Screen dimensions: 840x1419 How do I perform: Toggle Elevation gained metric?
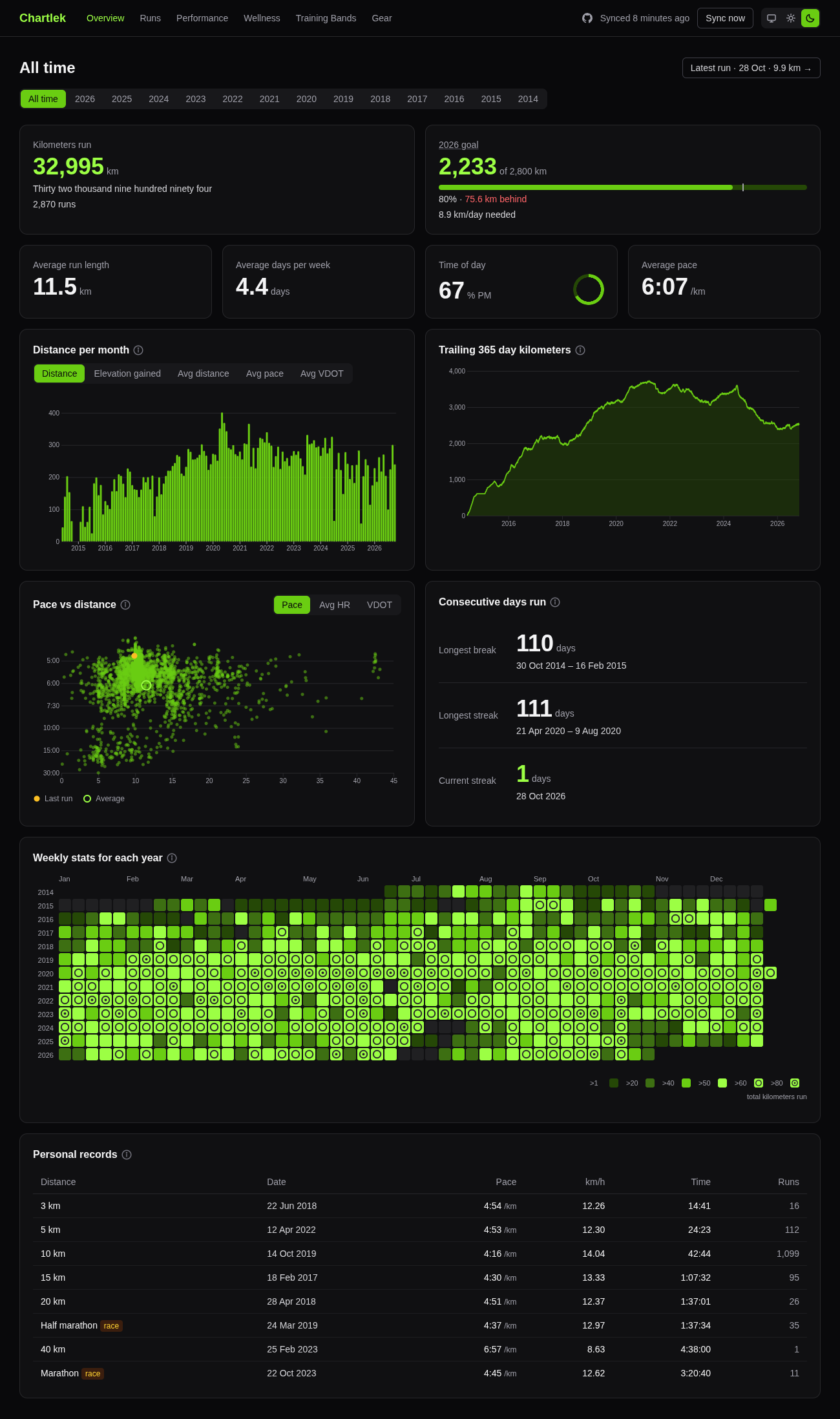point(127,373)
